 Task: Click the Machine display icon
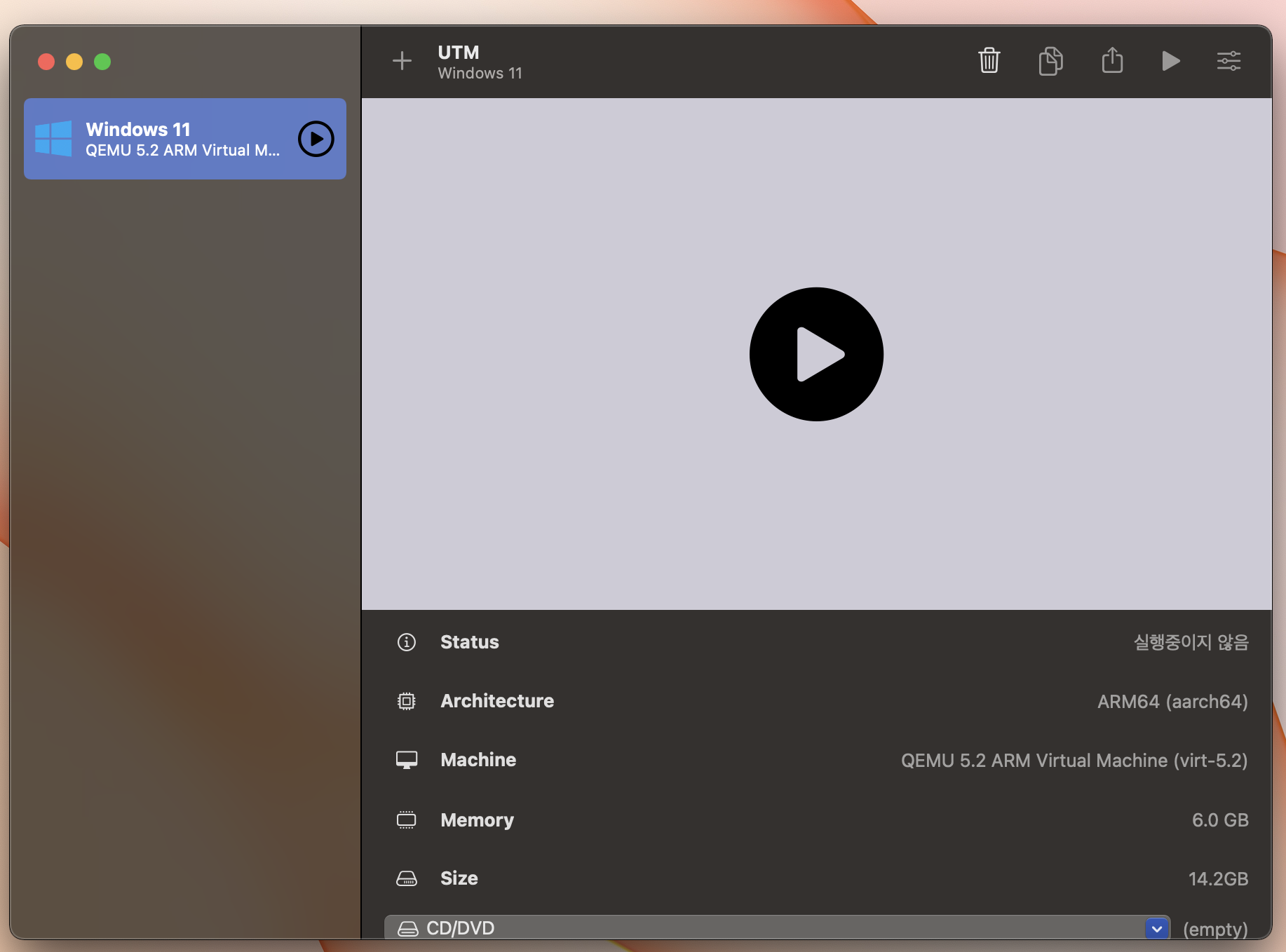click(407, 760)
